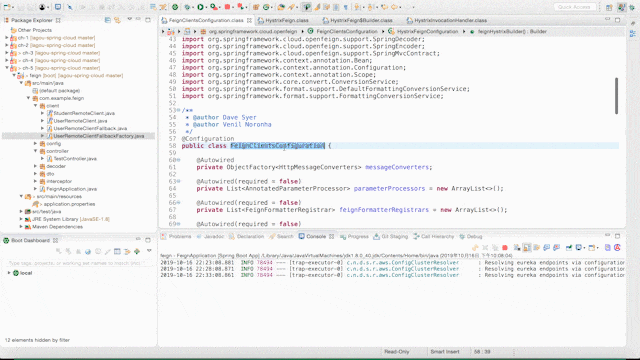The height and width of the screenshot is (360, 640).
Task: Click the Open Perspective icon
Action: 609,7
